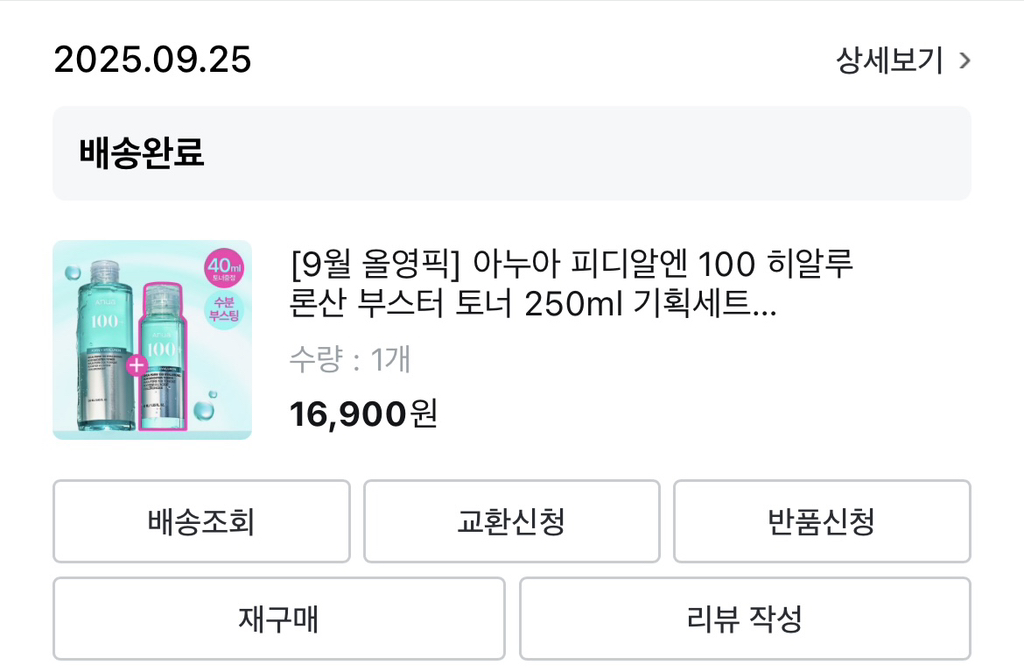The height and width of the screenshot is (672, 1024).
Task: Click the 수량 : 1개 quantity text
Action: pyautogui.click(x=350, y=359)
